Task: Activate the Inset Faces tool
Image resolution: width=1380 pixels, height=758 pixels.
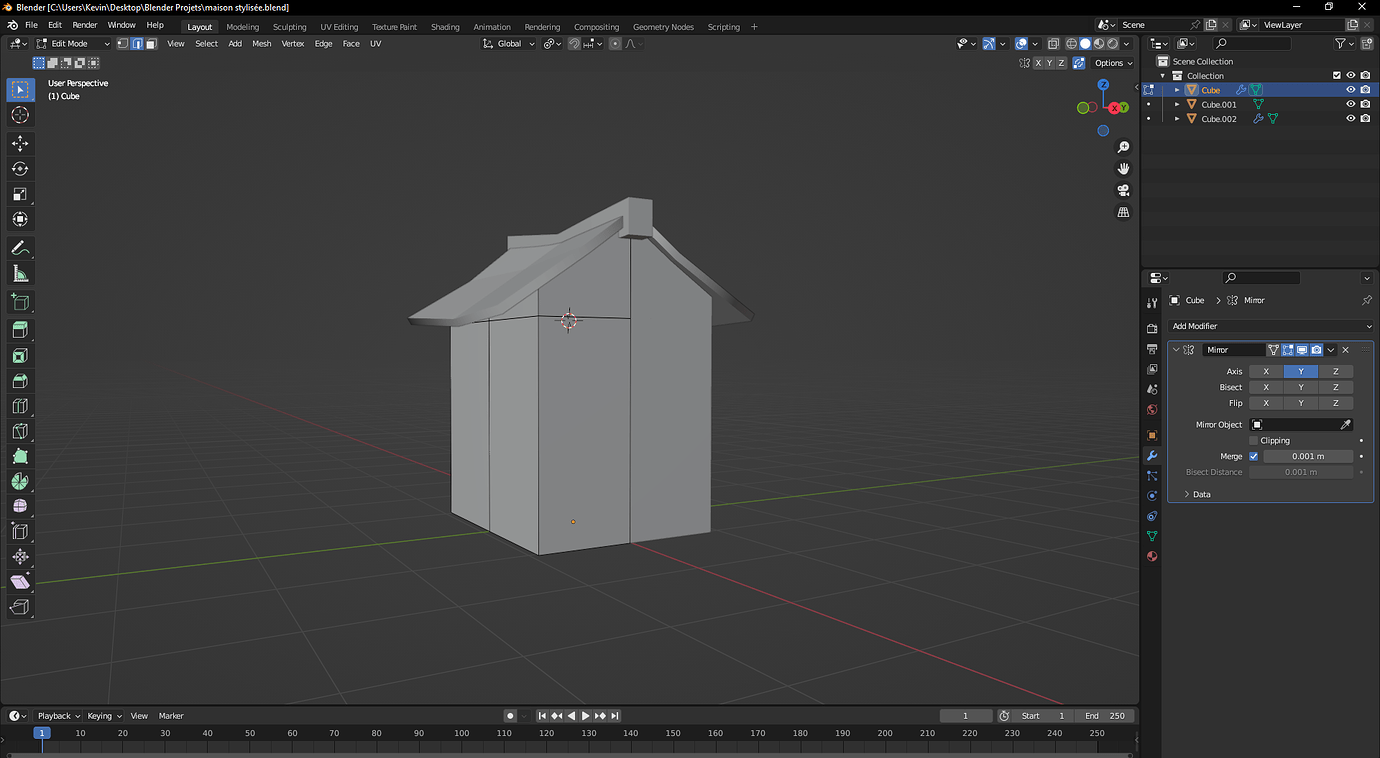Action: (20, 355)
